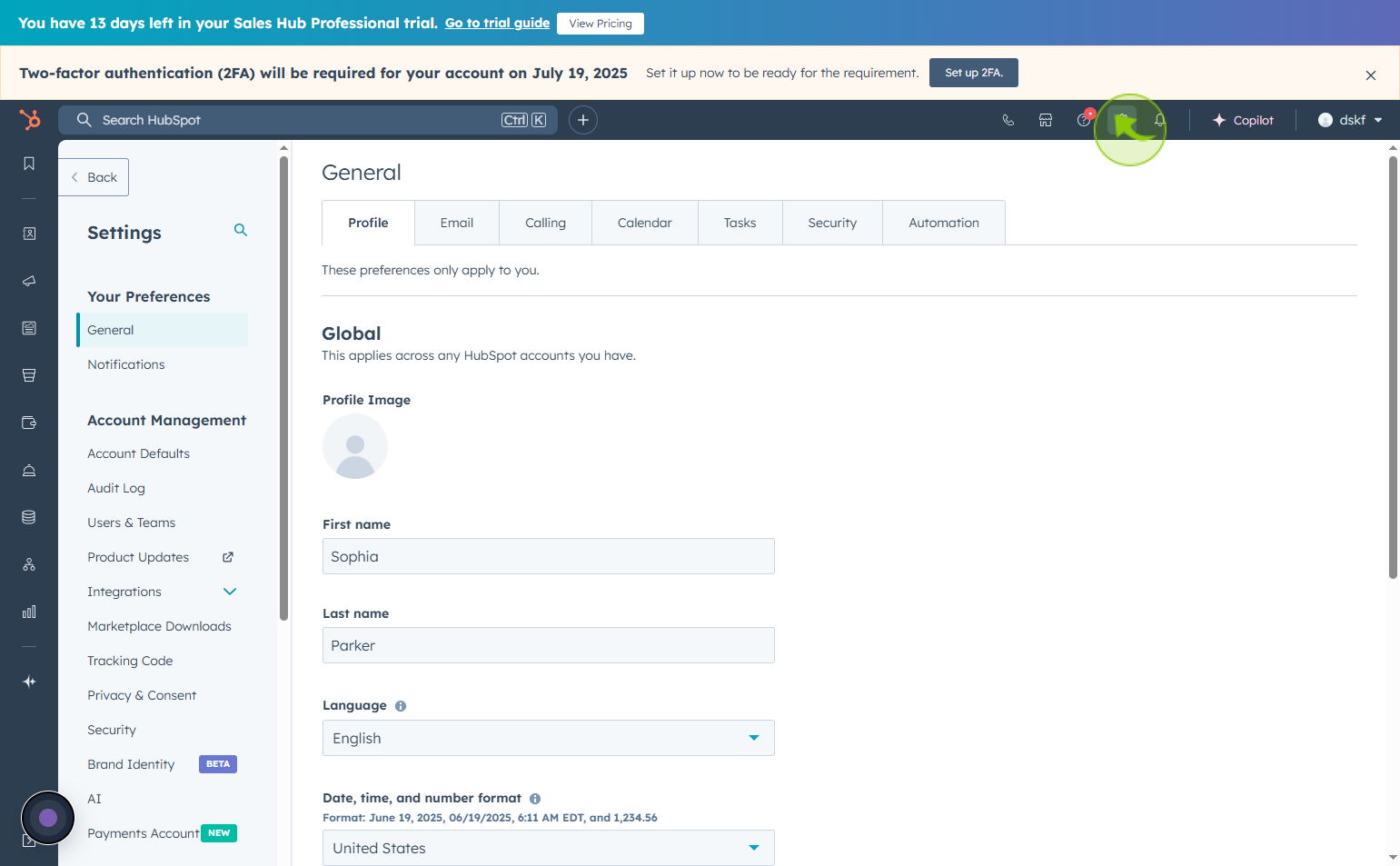Click the main page vertical scrollbar
1400x866 pixels.
[1393, 367]
